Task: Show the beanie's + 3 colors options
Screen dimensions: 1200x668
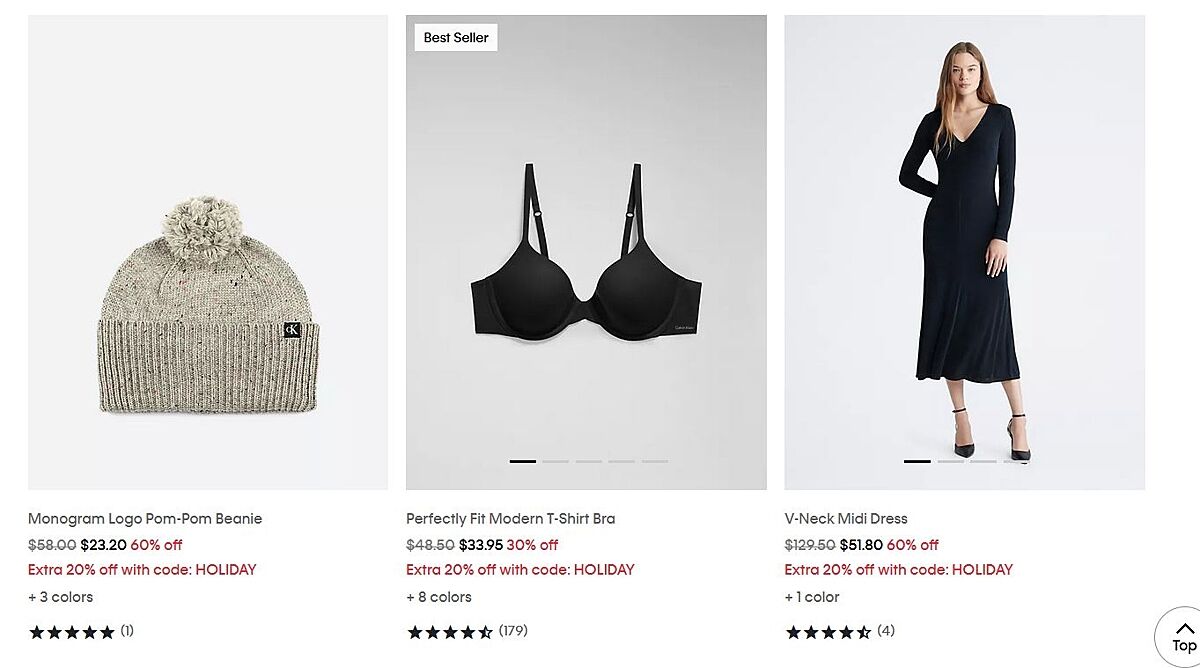Action: [60, 597]
